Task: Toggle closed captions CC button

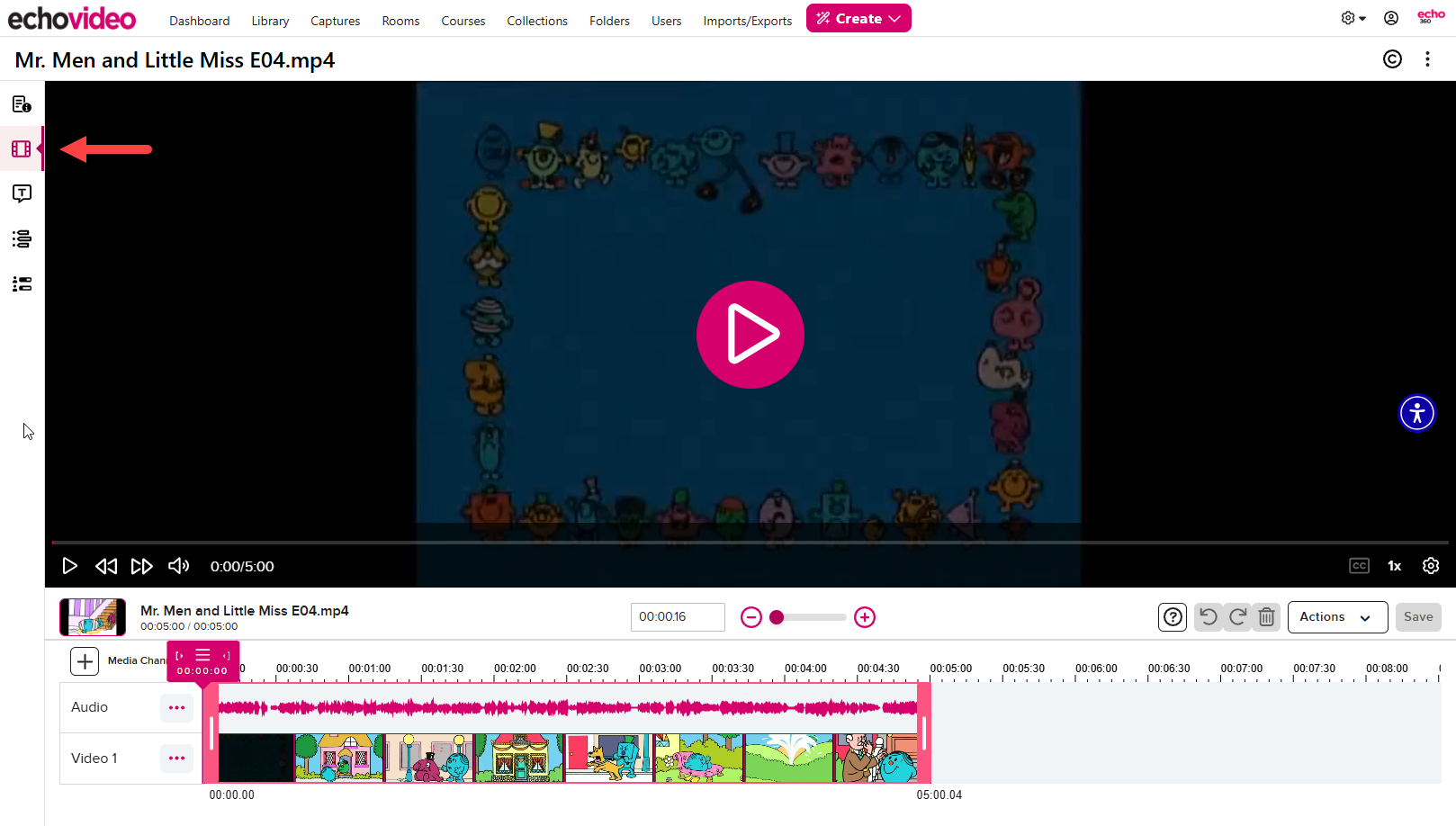Action: click(1359, 566)
